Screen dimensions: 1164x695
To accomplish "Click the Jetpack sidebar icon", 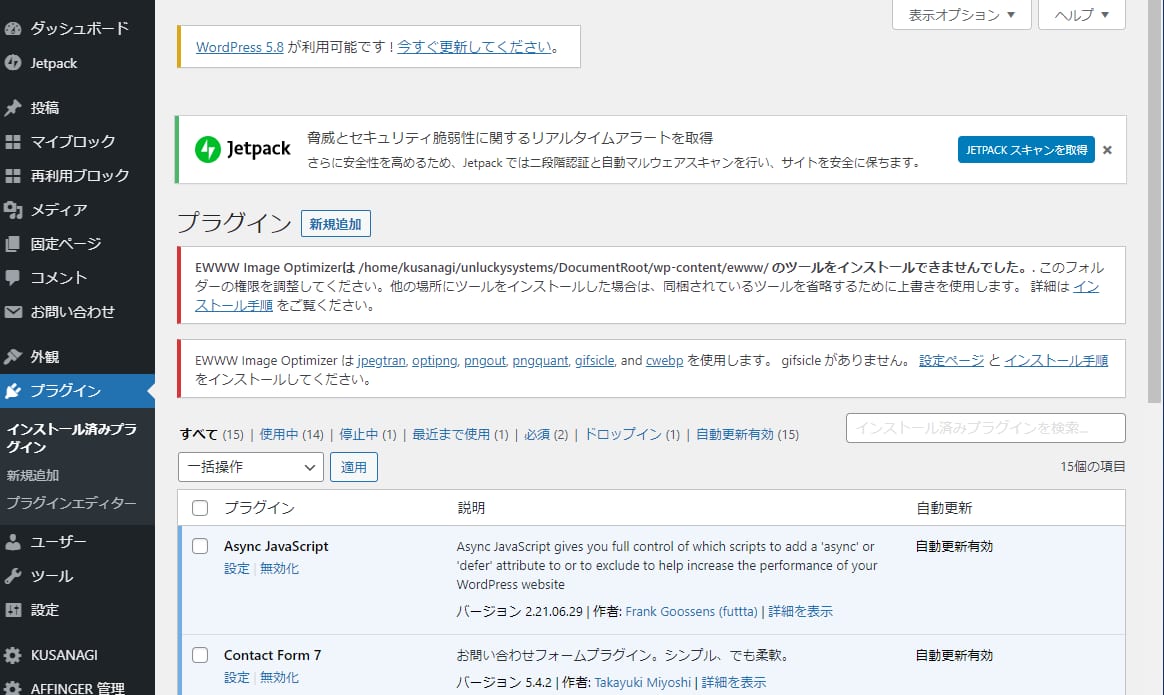I will 13,63.
